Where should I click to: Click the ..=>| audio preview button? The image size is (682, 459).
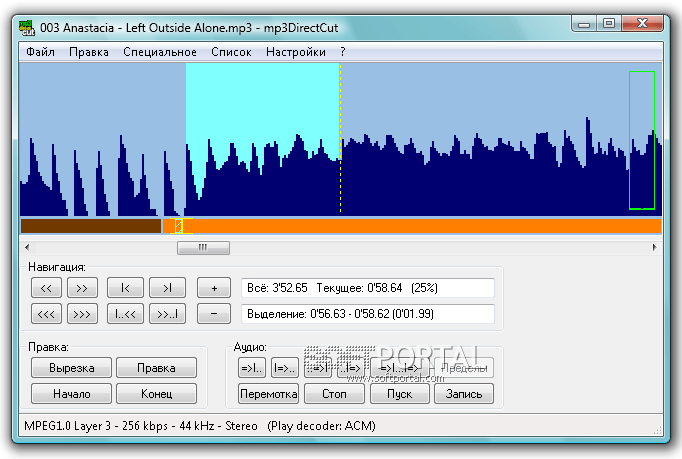318,368
